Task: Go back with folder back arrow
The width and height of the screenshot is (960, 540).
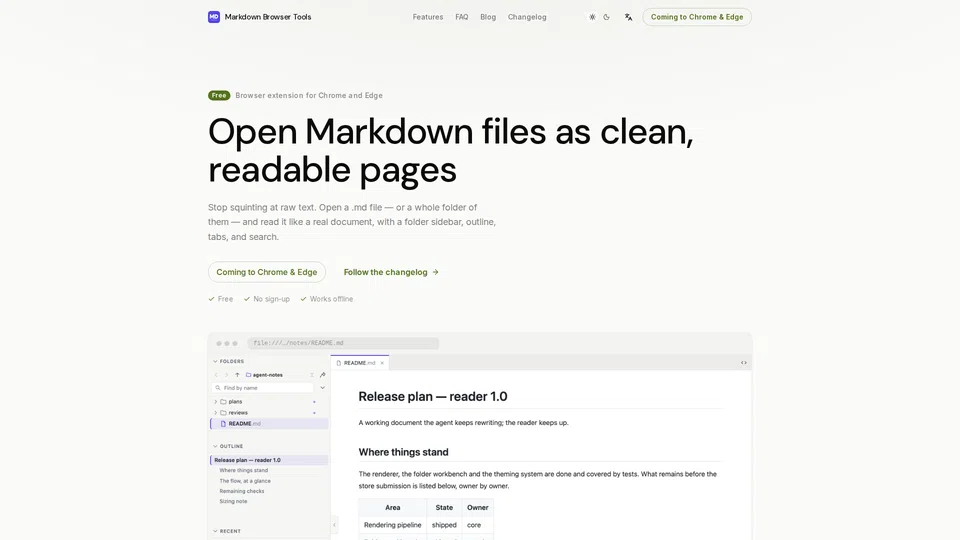Action: pos(216,375)
